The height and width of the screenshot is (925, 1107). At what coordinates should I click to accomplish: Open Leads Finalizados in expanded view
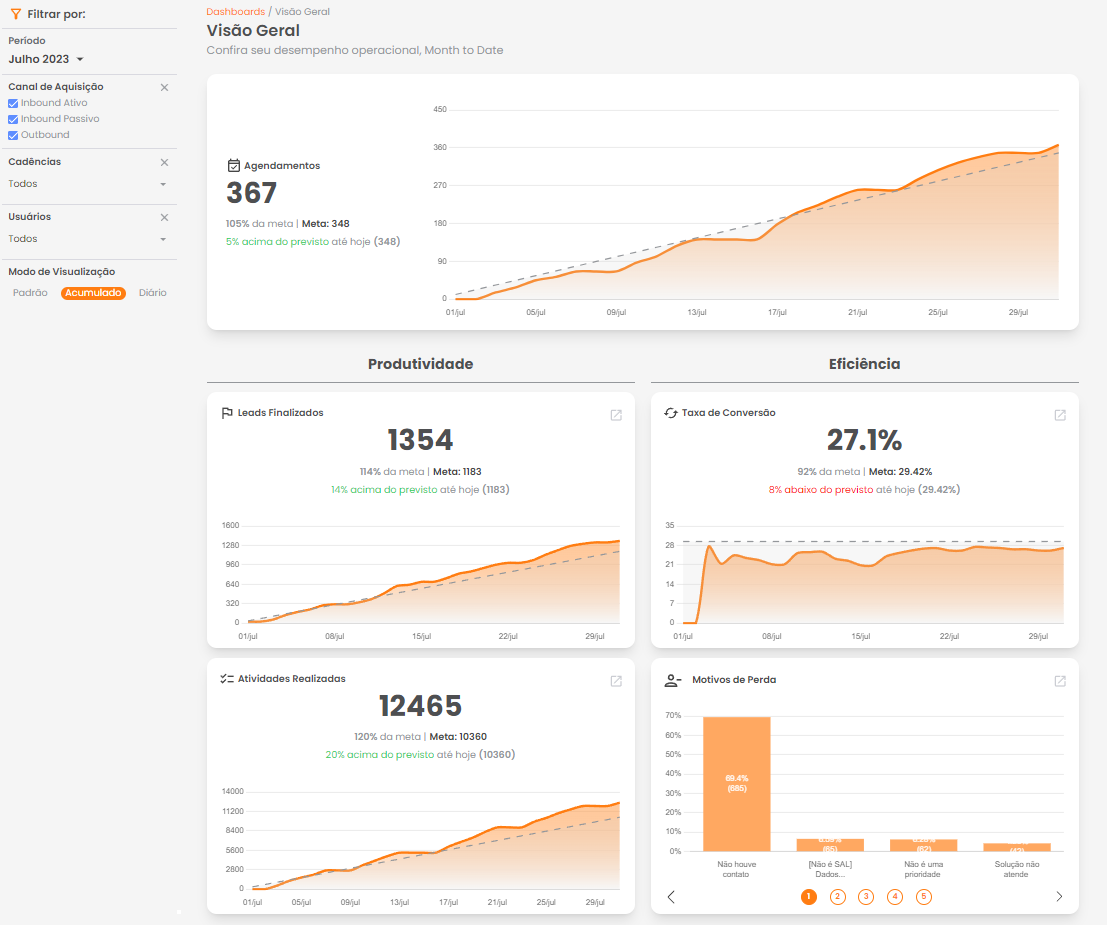tap(616, 415)
